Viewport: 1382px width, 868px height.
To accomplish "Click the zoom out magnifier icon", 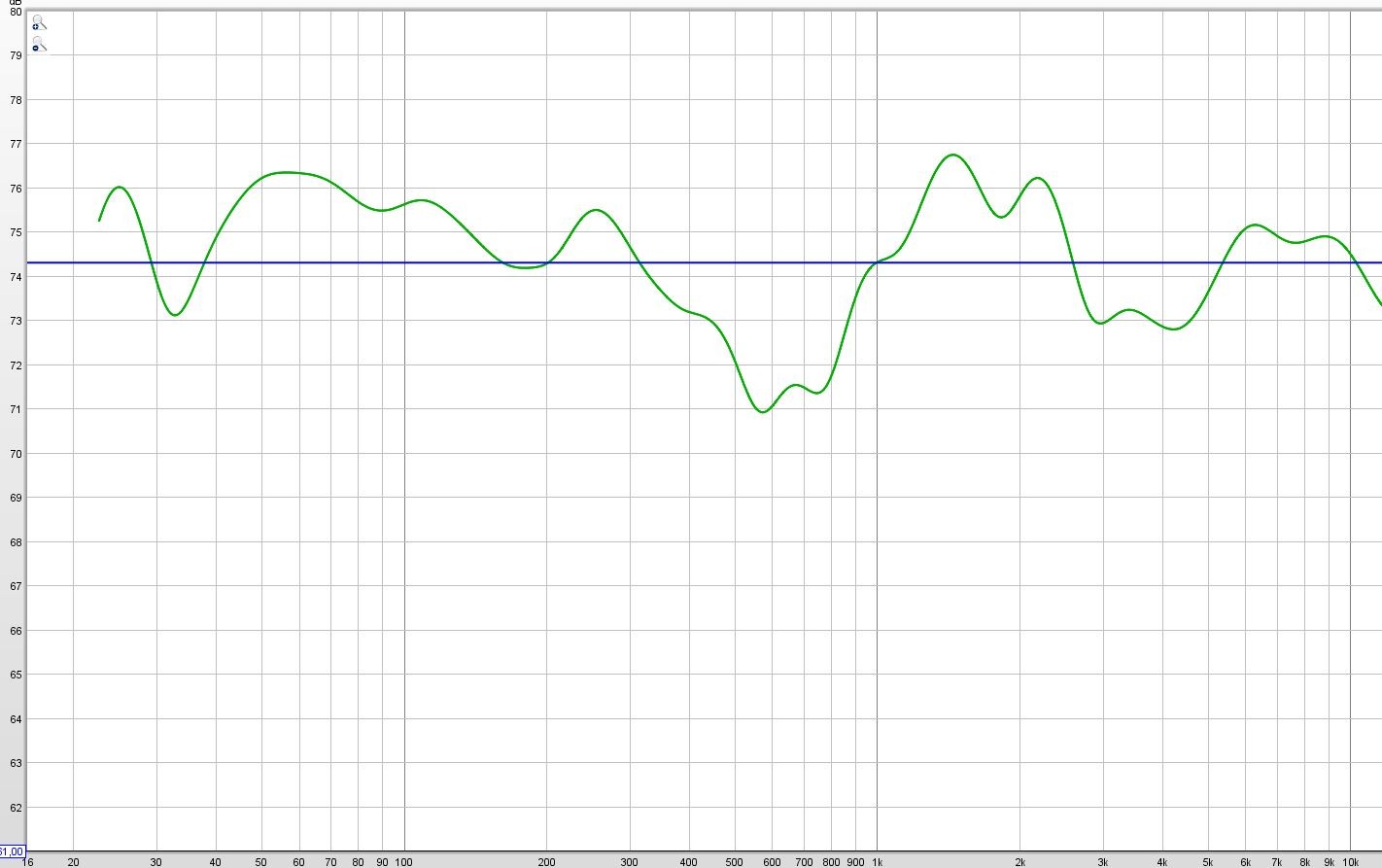I will [38, 45].
